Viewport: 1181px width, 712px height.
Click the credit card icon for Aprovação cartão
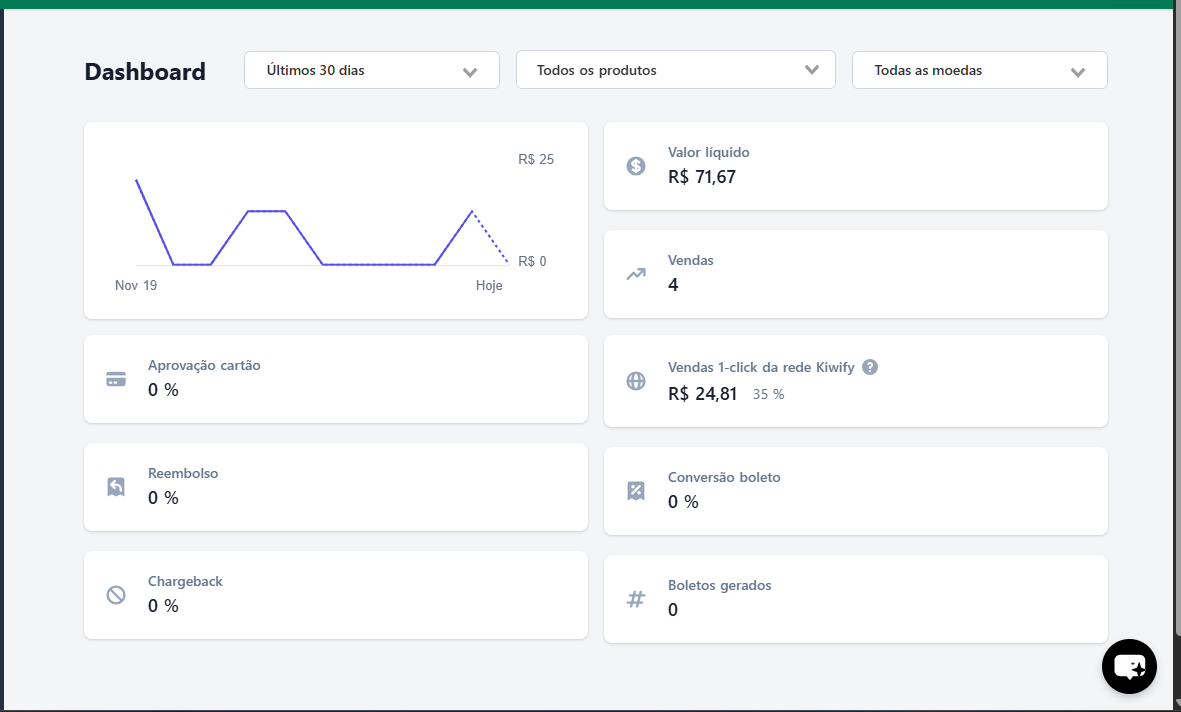pos(116,379)
